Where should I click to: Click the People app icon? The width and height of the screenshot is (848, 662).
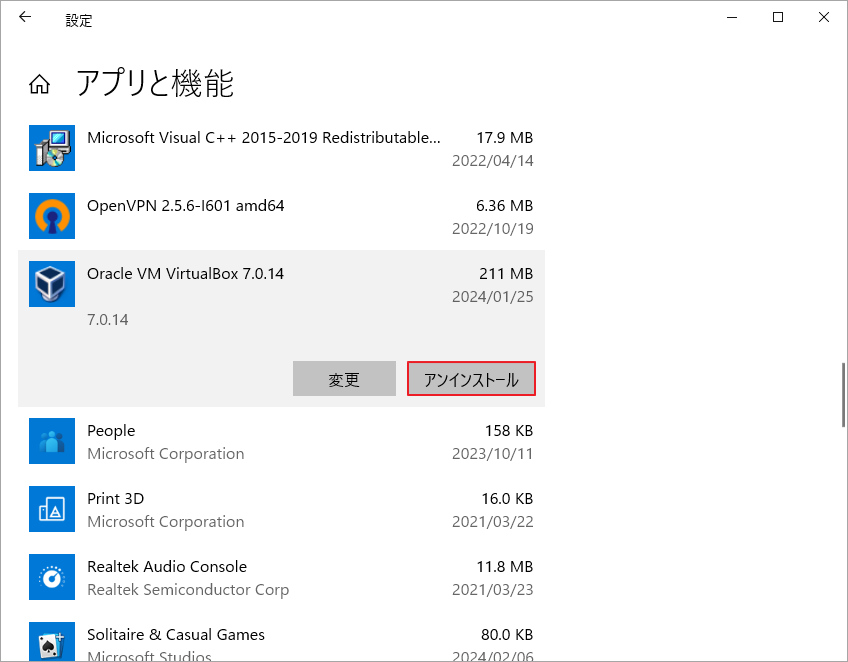click(52, 441)
